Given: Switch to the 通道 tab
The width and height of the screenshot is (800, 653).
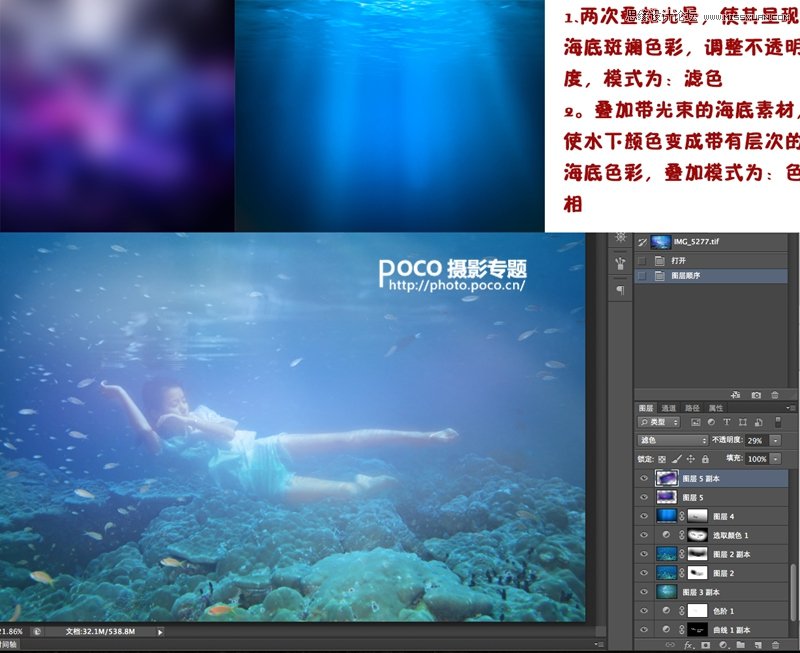Looking at the screenshot, I should point(669,408).
